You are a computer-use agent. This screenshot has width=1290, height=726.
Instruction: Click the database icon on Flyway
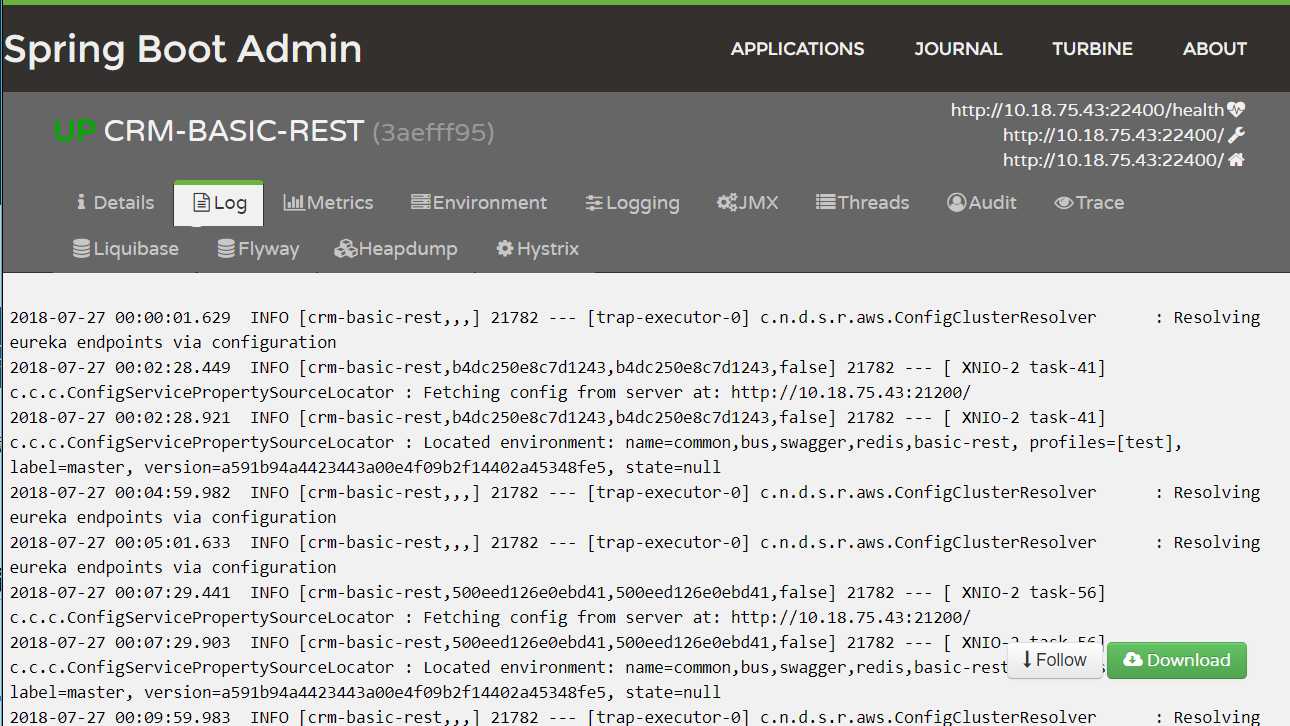click(227, 249)
